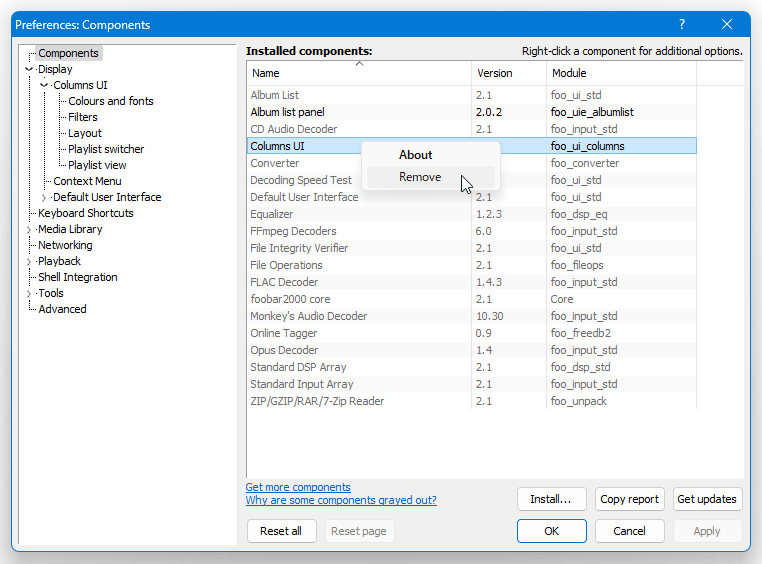Expand the Playback tree node
The width and height of the screenshot is (762, 564).
point(29,262)
